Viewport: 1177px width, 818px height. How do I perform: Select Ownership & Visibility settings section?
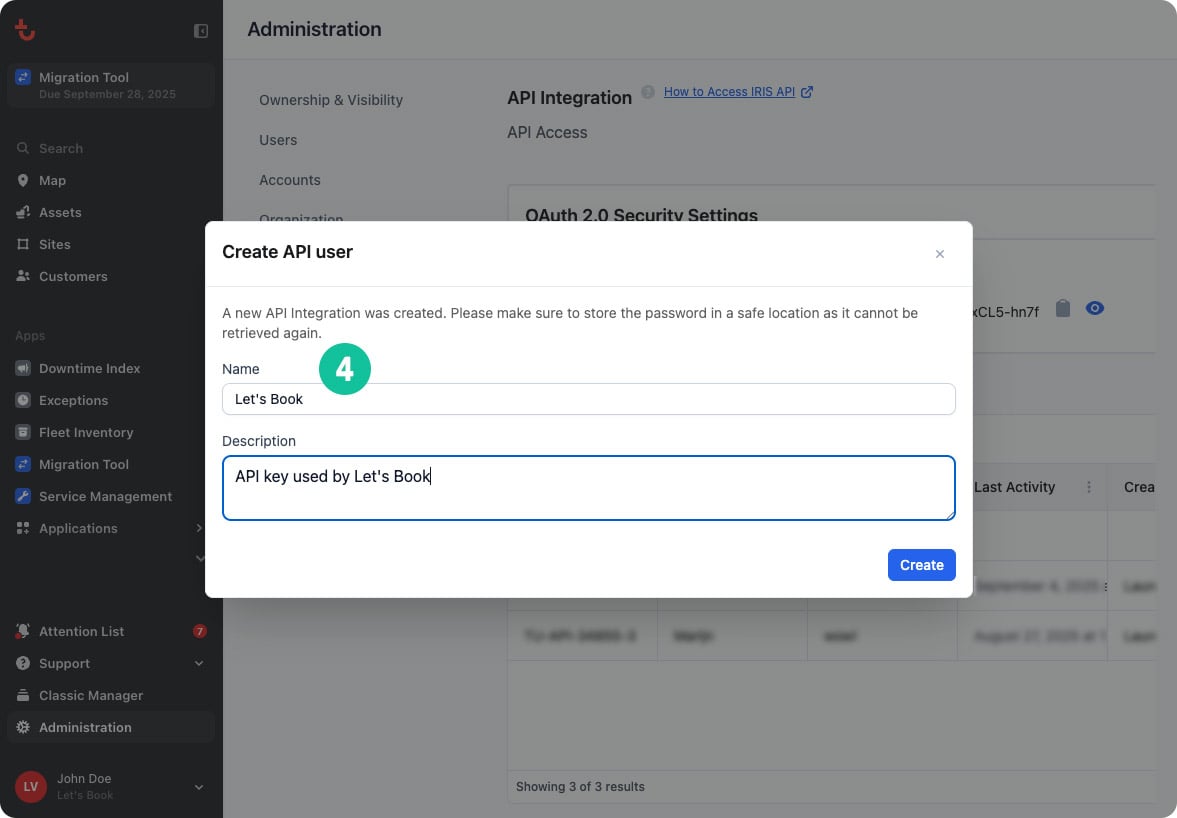[x=331, y=100]
